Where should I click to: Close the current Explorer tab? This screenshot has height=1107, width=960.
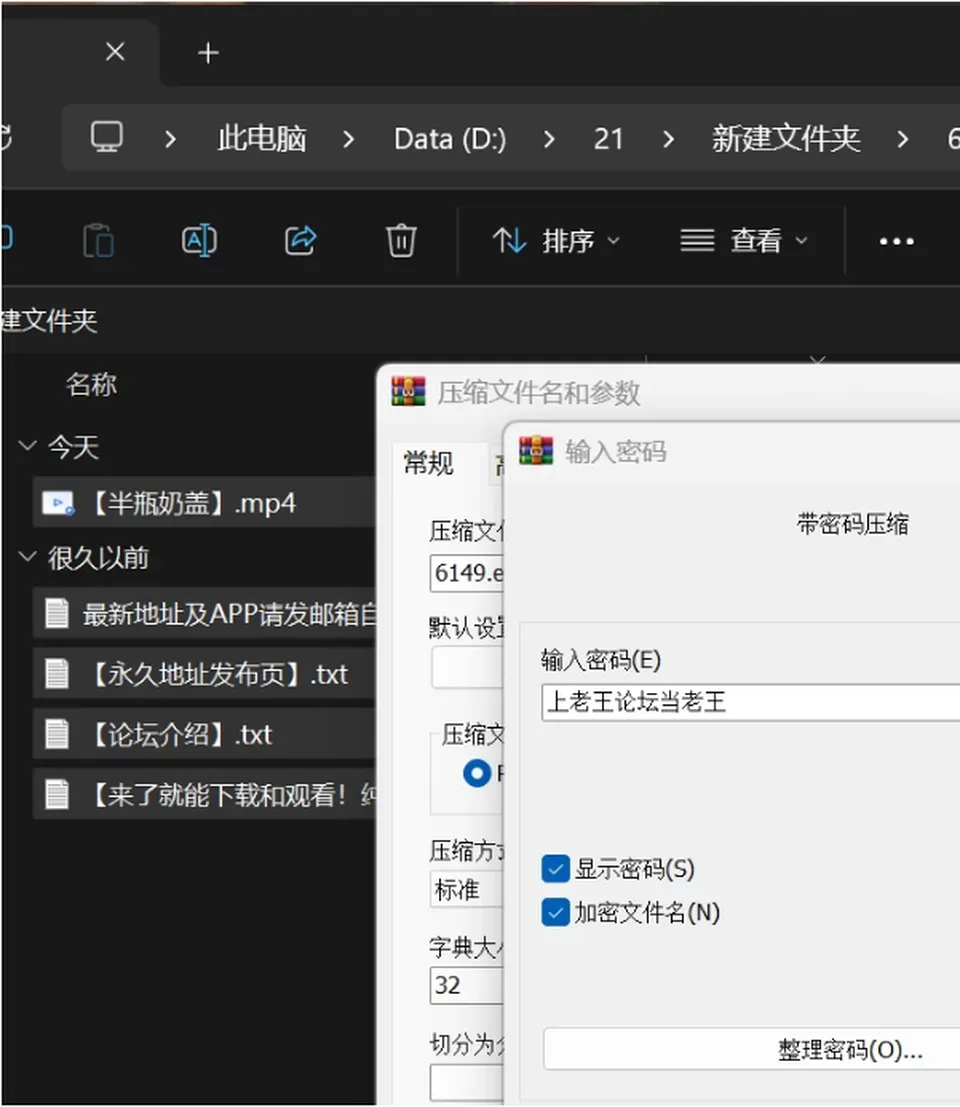pos(115,52)
